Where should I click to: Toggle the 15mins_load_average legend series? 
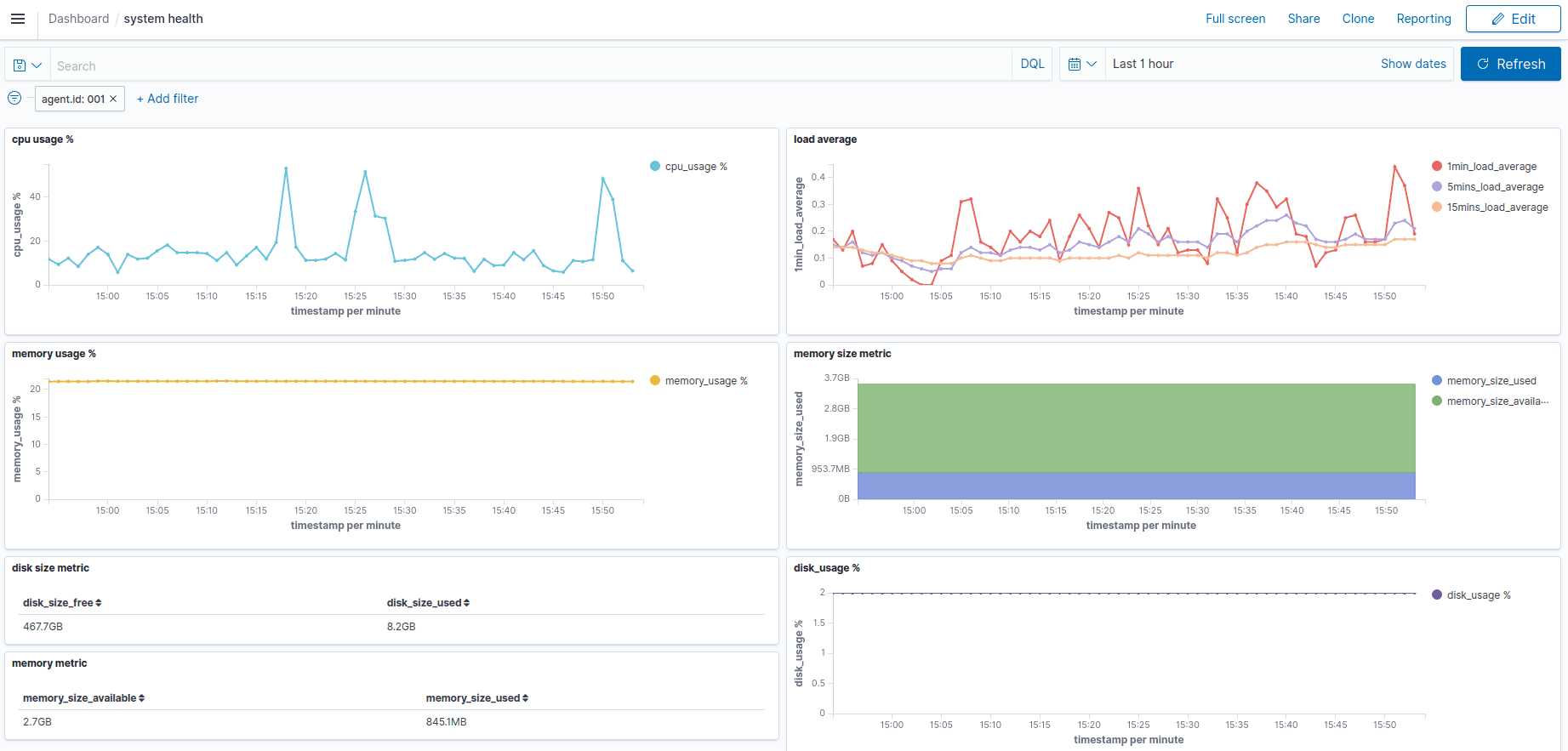1497,208
